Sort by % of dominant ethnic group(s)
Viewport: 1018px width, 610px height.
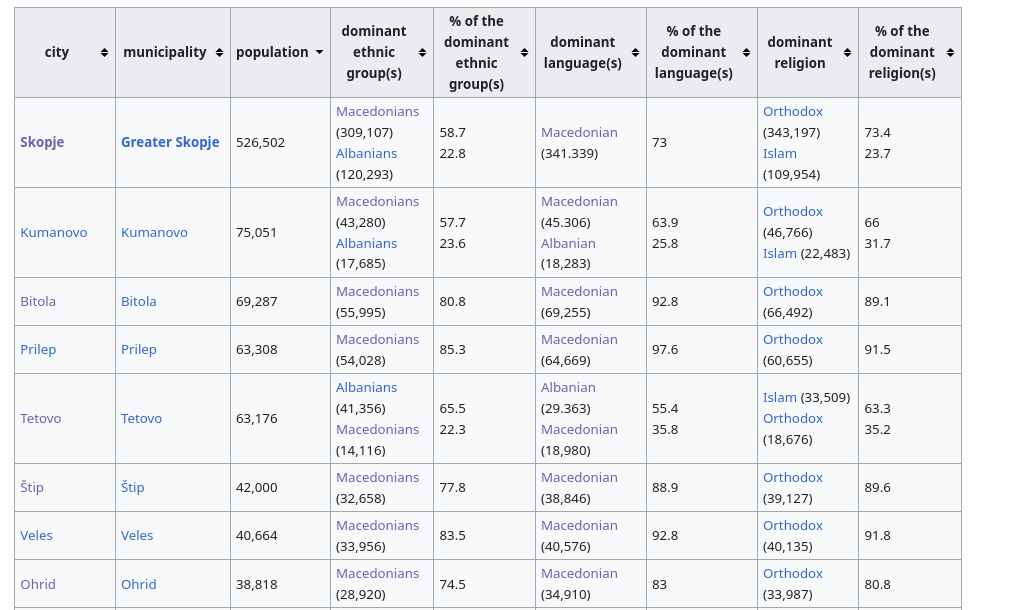pos(525,53)
